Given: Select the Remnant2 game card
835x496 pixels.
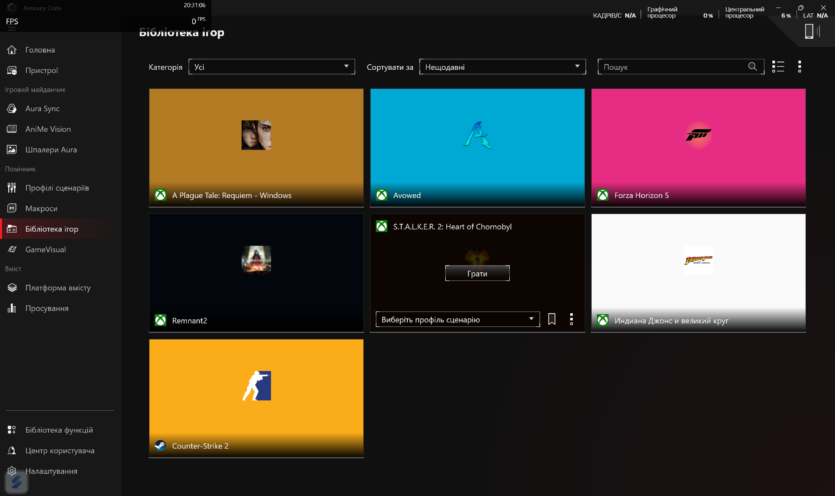Looking at the screenshot, I should tap(256, 273).
